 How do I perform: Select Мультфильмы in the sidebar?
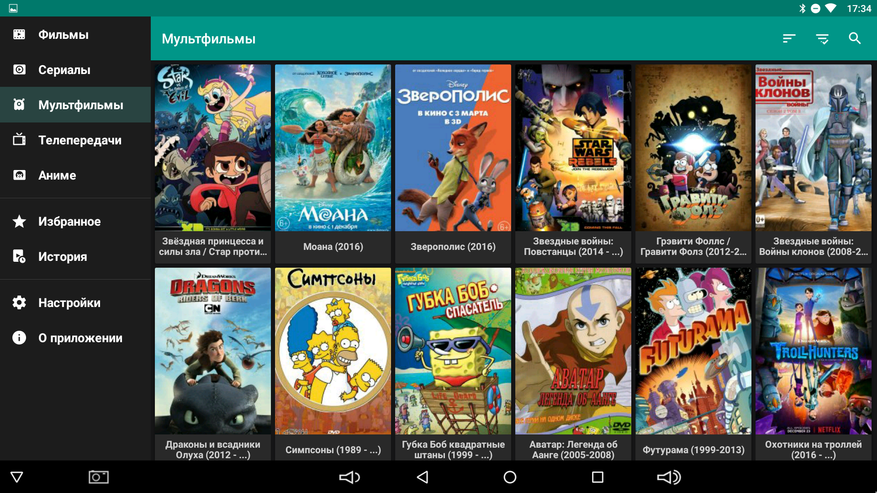76,105
